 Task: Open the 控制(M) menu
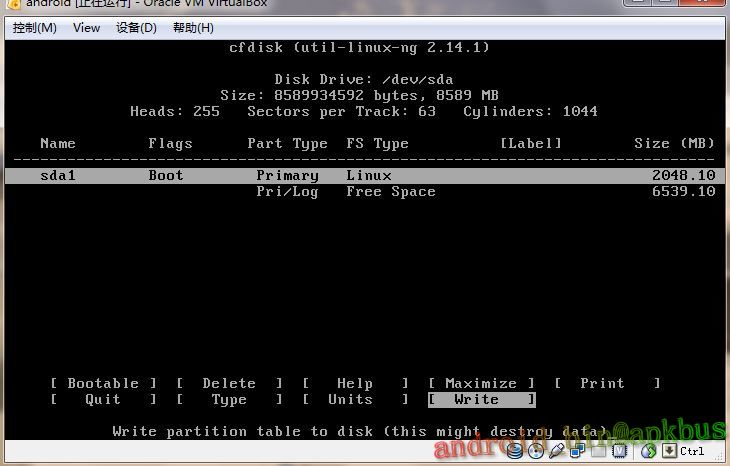tap(34, 28)
